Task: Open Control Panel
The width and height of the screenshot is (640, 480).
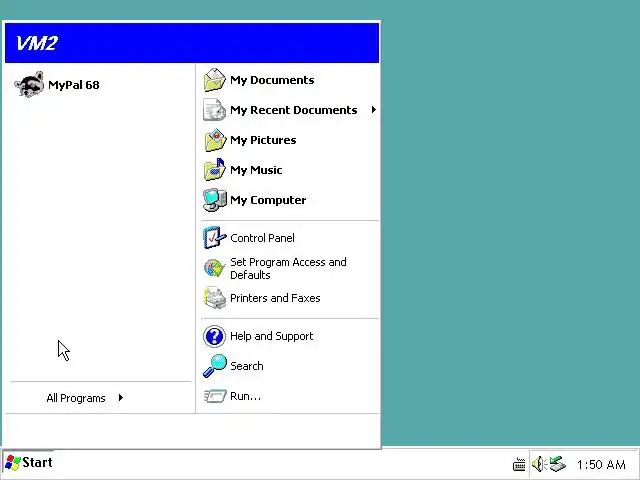Action: pos(290,238)
